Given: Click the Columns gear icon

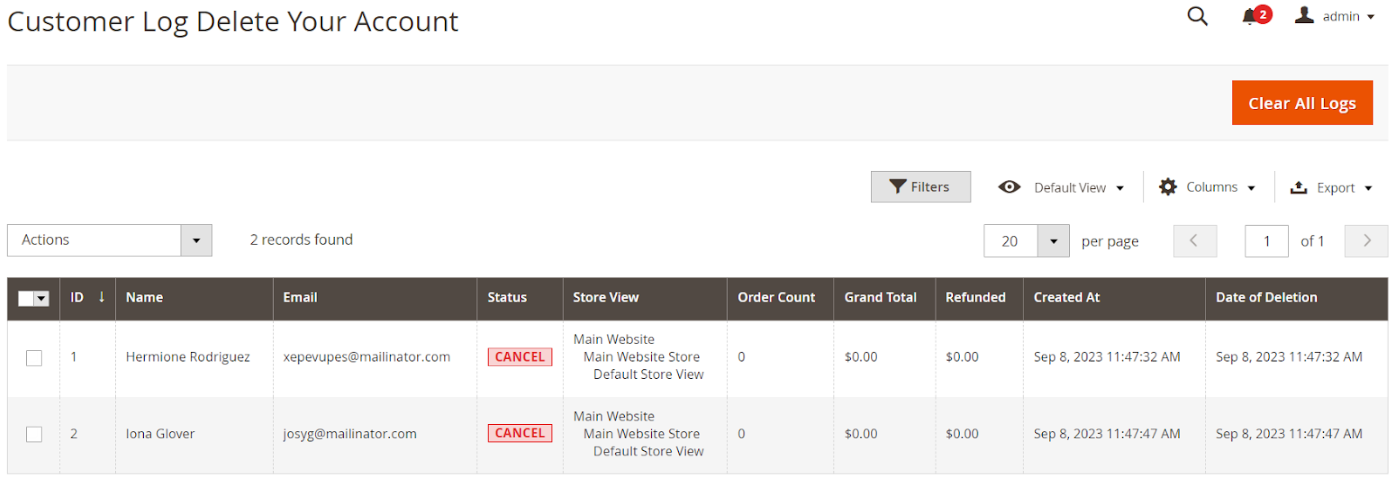Looking at the screenshot, I should click(1168, 187).
